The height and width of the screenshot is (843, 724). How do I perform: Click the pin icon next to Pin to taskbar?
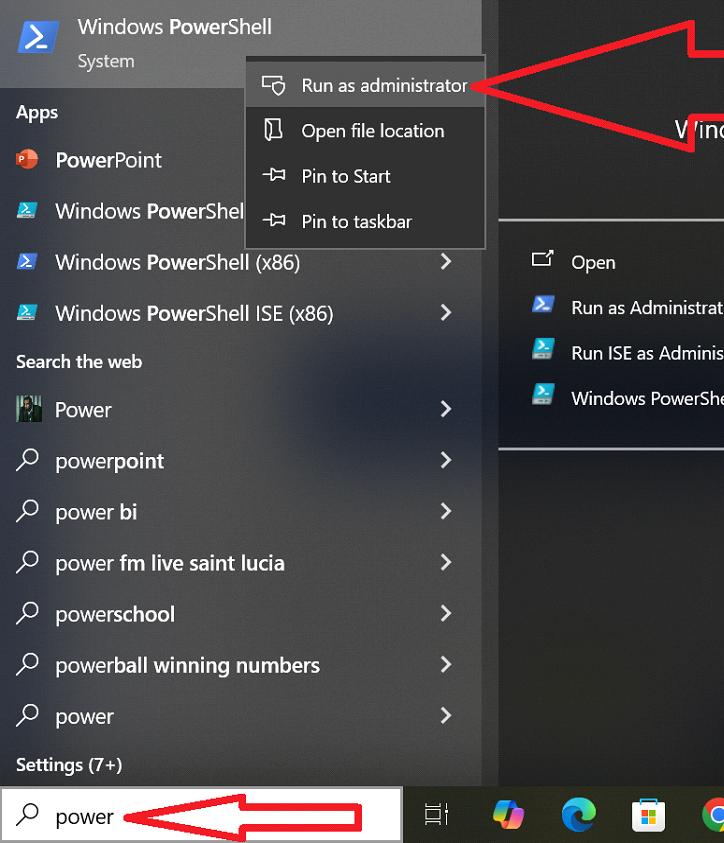274,220
